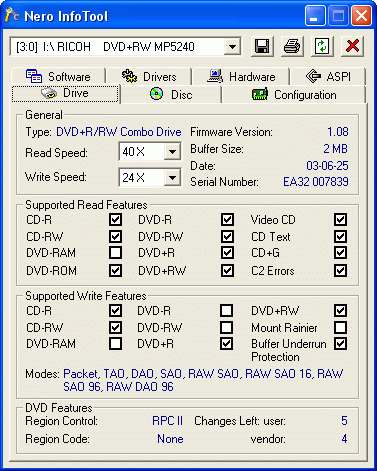Switch to the Disc tab

[x=171, y=95]
